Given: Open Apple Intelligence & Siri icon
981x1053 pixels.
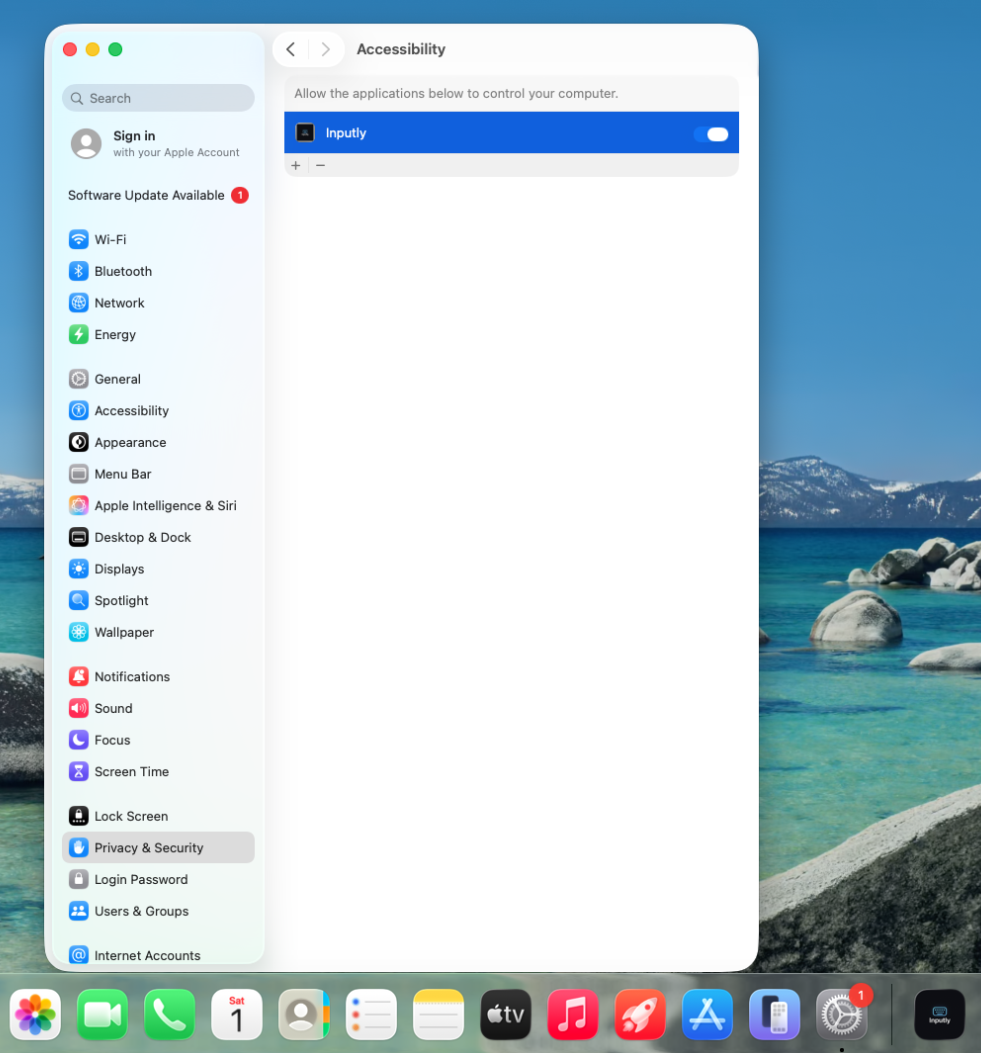Looking at the screenshot, I should 79,506.
